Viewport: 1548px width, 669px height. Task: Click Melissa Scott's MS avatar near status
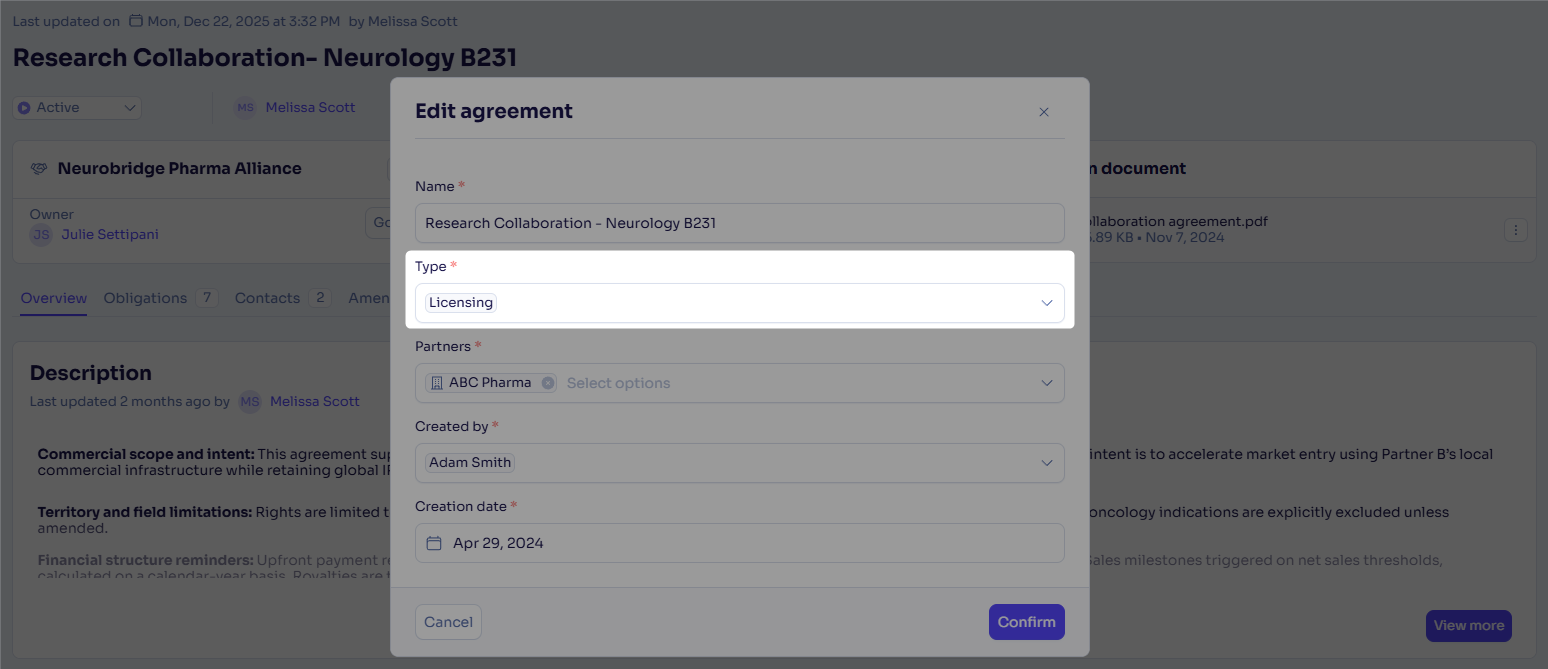[x=246, y=108]
